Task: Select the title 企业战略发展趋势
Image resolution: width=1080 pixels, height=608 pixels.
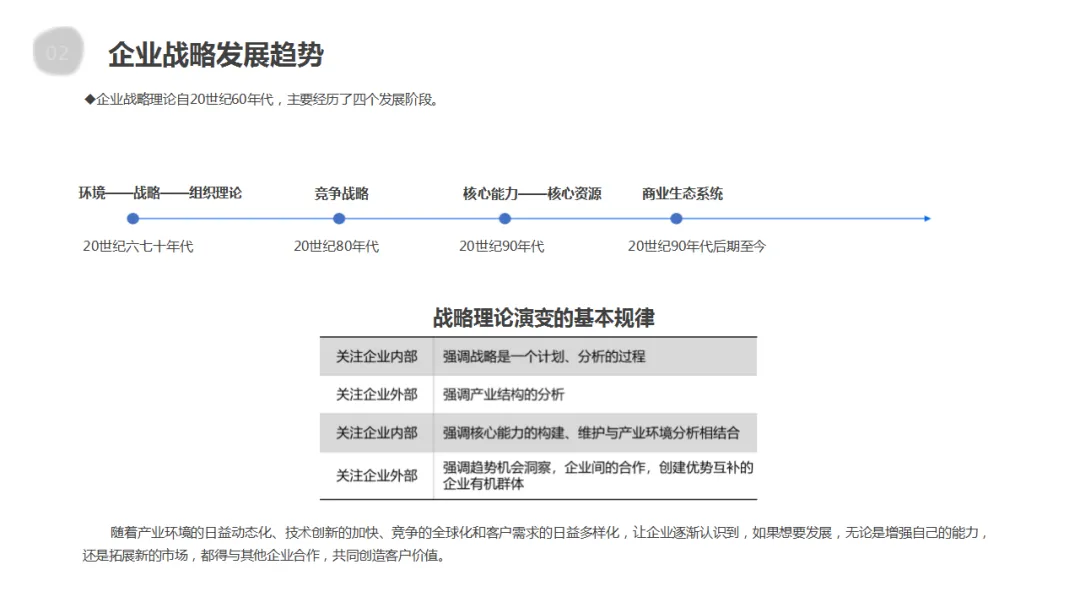Action: click(x=216, y=54)
